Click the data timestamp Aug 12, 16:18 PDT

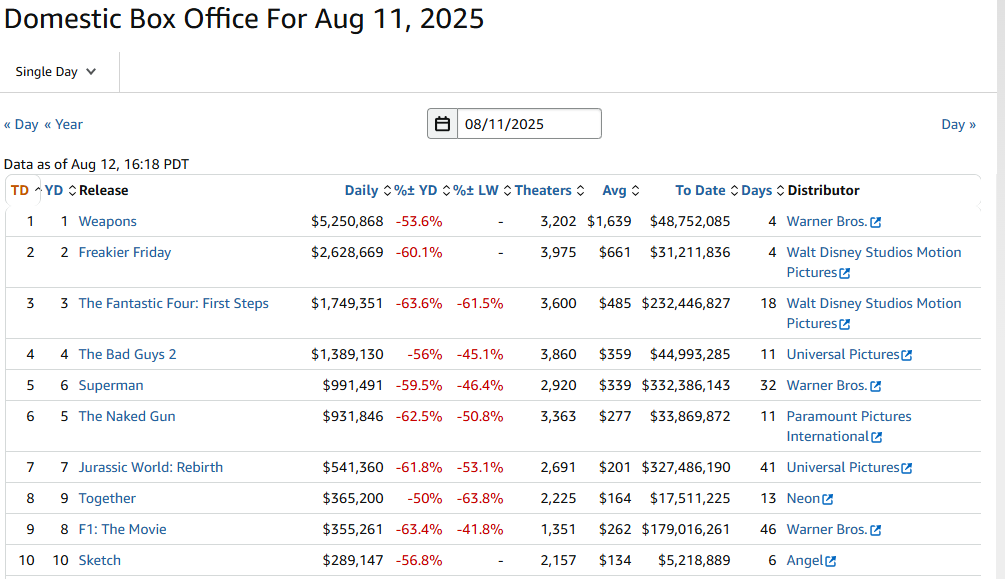[x=130, y=164]
